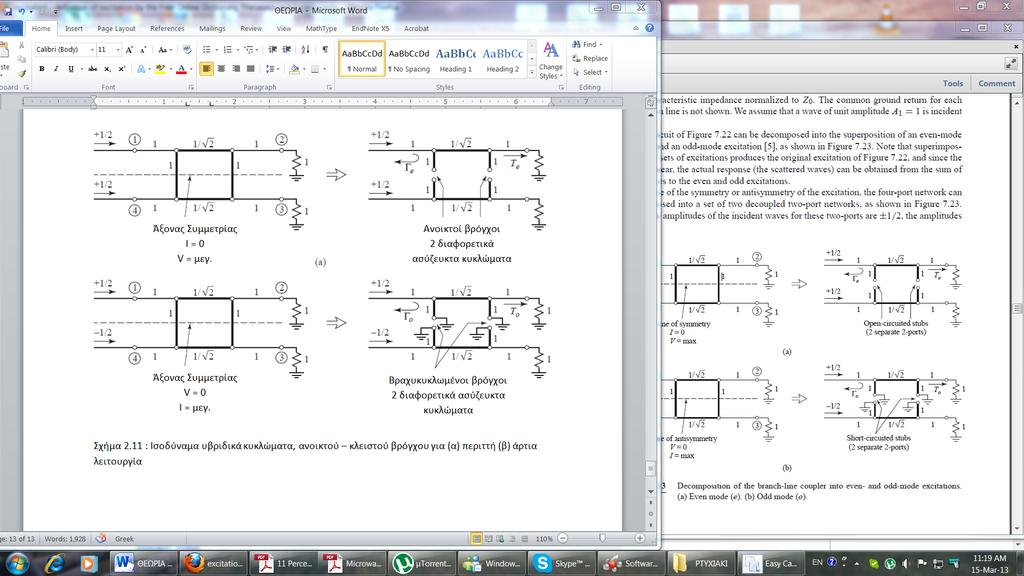Switch to Mailings tab
Screen dimensions: 1024x576
pyautogui.click(x=212, y=29)
